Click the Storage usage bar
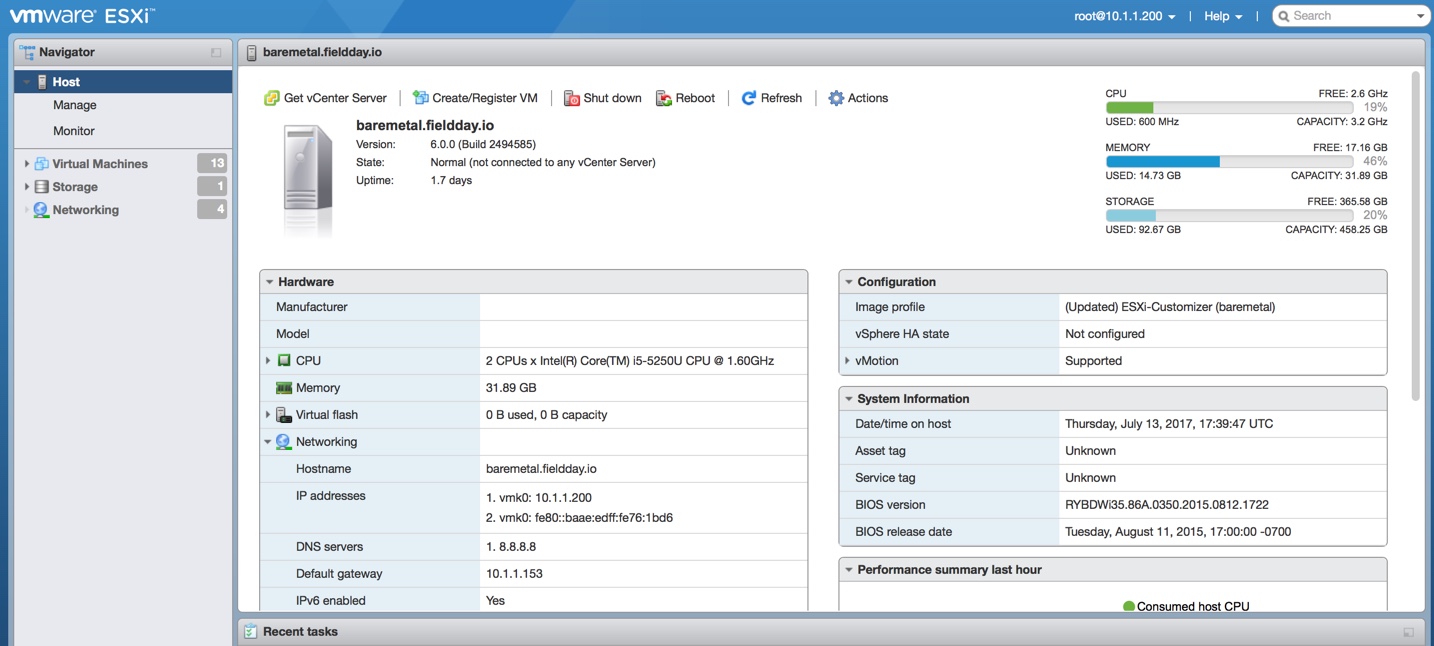The image size is (1434, 646). (x=1229, y=216)
